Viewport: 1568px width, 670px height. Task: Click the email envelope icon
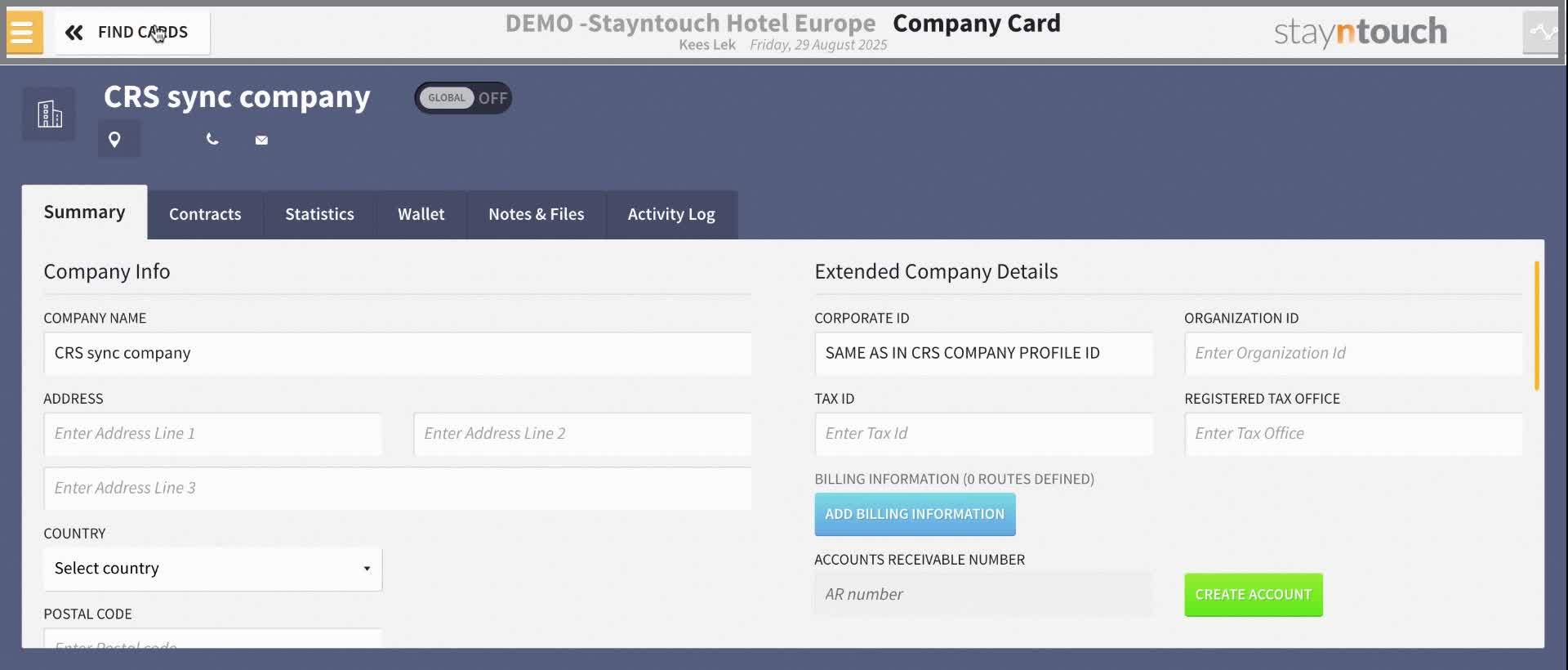coord(261,141)
